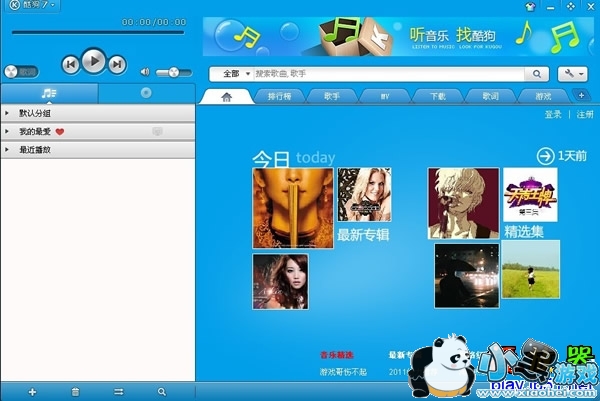The width and height of the screenshot is (600, 401).
Task: Click the 音乐精选 red link
Action: coord(337,355)
